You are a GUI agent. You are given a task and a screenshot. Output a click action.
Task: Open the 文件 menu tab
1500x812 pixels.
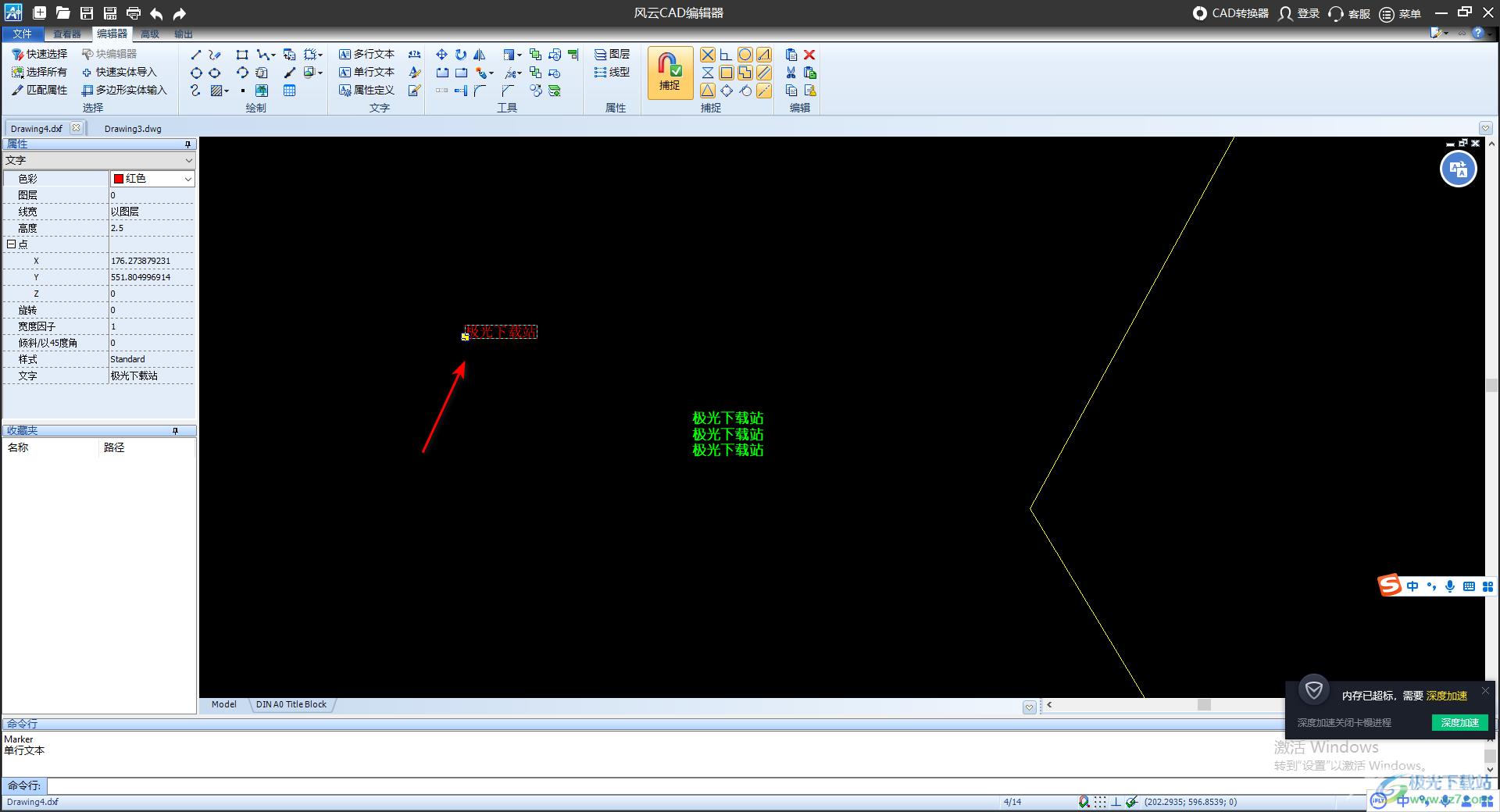pyautogui.click(x=22, y=34)
